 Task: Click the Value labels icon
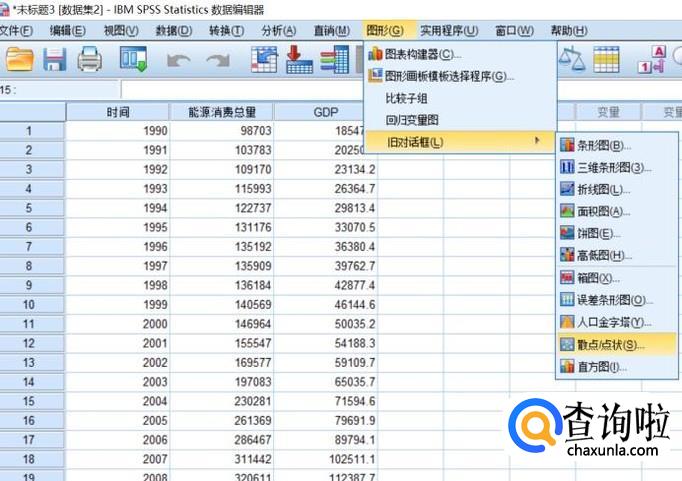click(652, 59)
